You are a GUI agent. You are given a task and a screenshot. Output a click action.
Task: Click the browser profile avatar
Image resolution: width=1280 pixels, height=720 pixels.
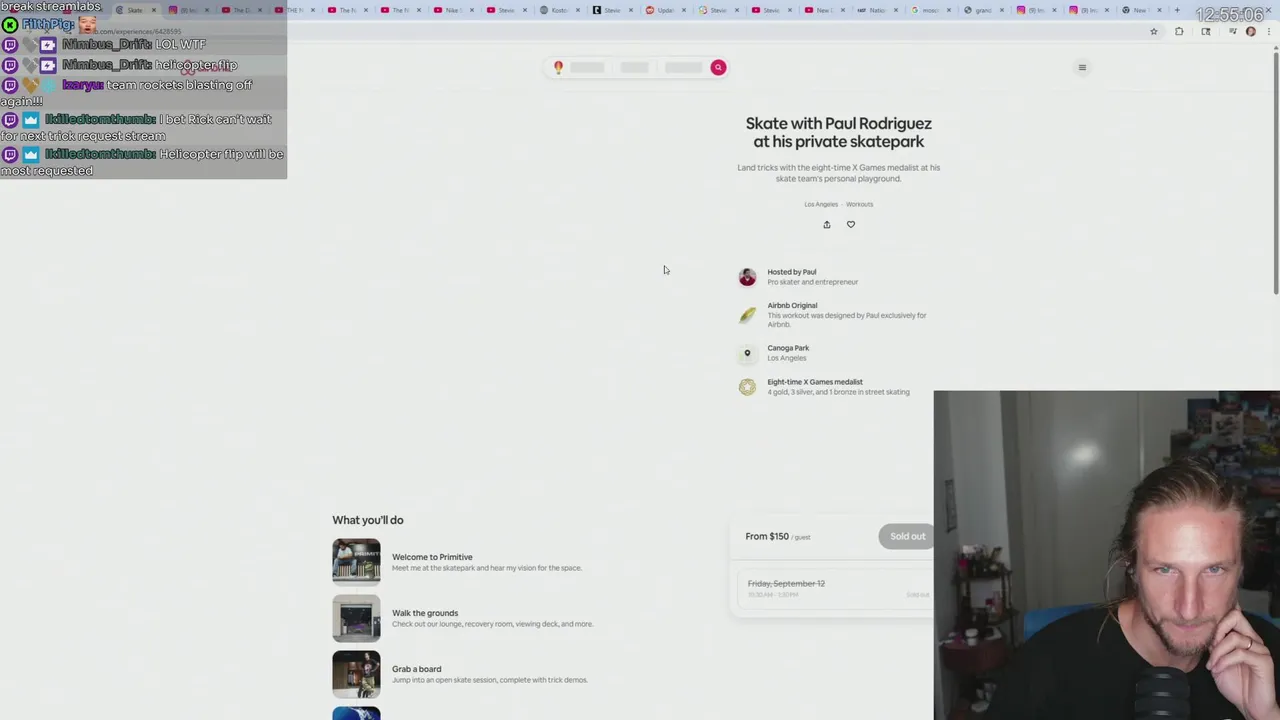point(1250,32)
